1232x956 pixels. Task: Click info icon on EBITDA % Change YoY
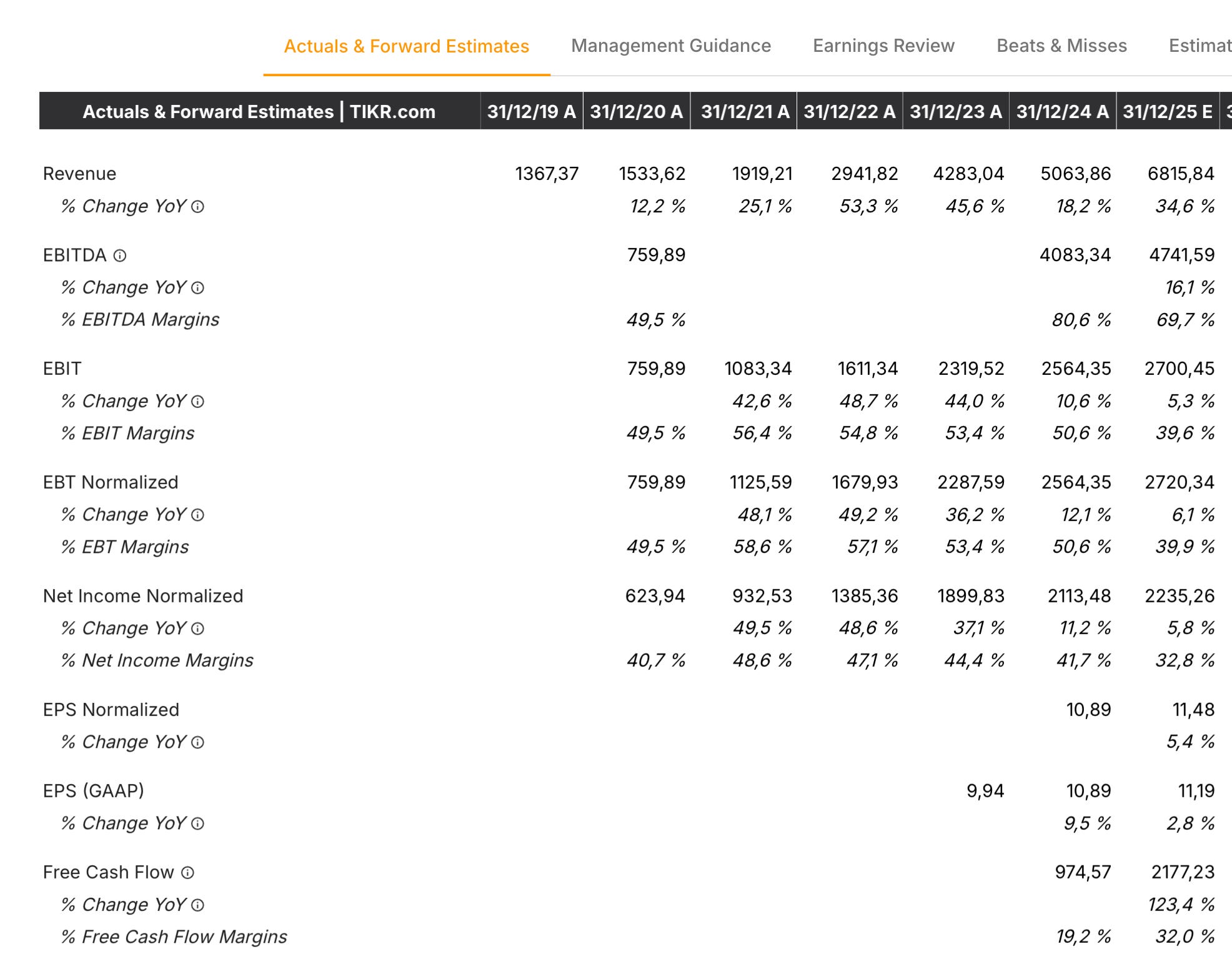click(197, 288)
